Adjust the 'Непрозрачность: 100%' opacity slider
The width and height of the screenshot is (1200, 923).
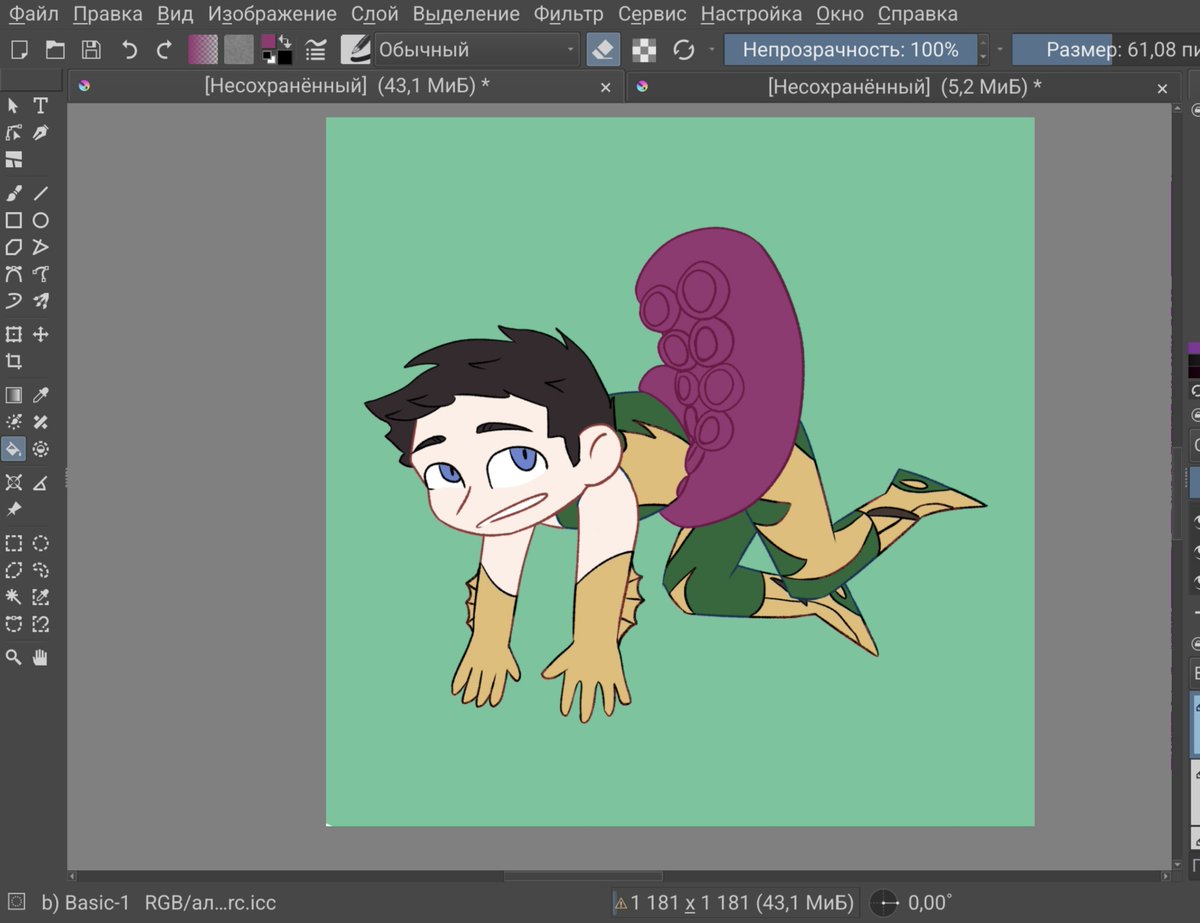pyautogui.click(x=850, y=49)
